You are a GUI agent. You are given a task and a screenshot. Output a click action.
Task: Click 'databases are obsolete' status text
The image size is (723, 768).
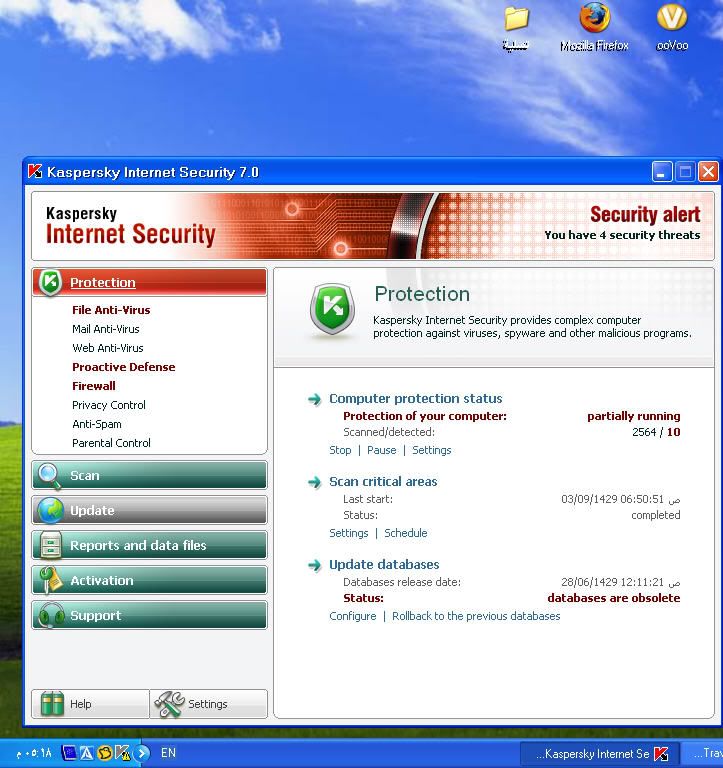click(614, 598)
